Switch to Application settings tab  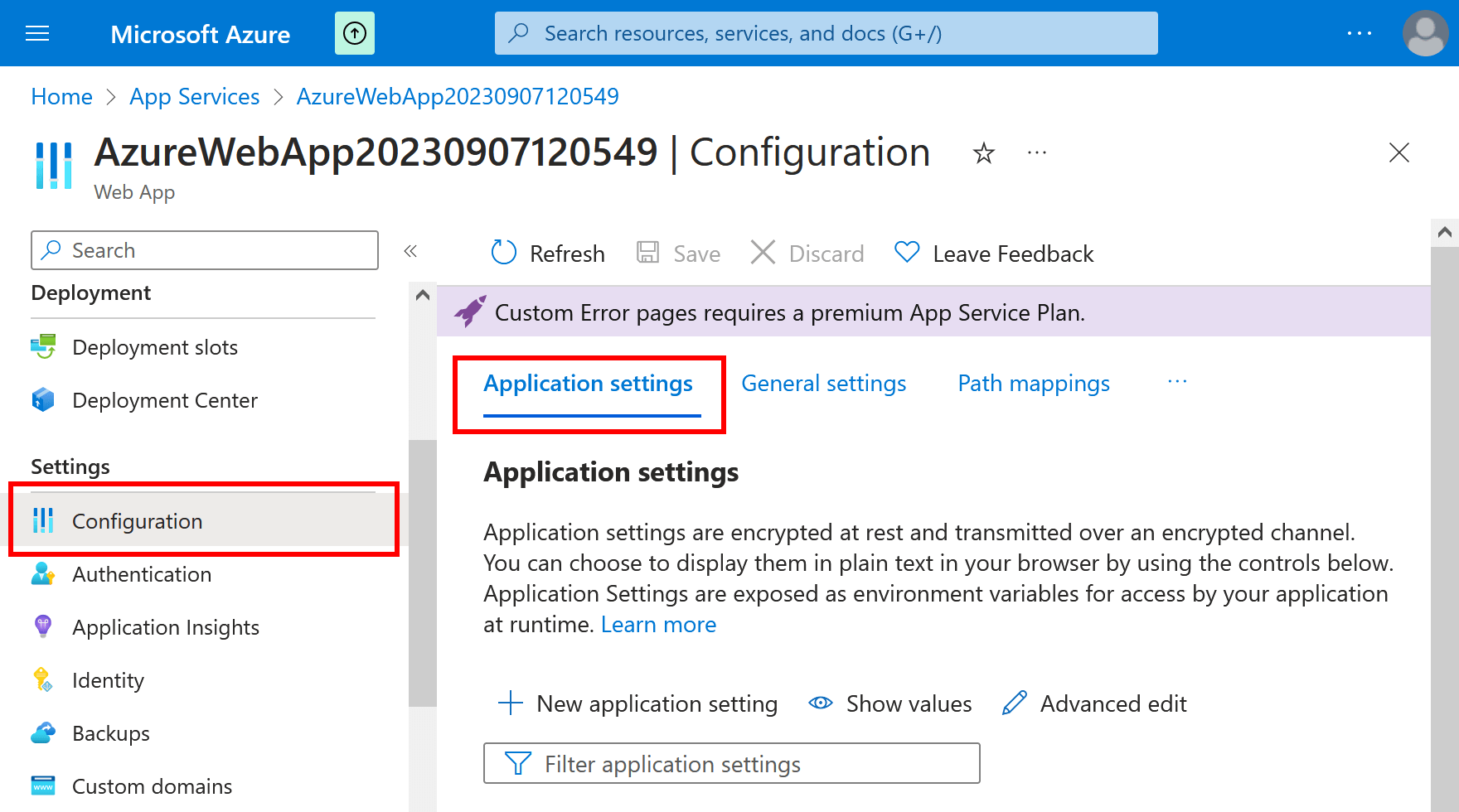coord(589,384)
